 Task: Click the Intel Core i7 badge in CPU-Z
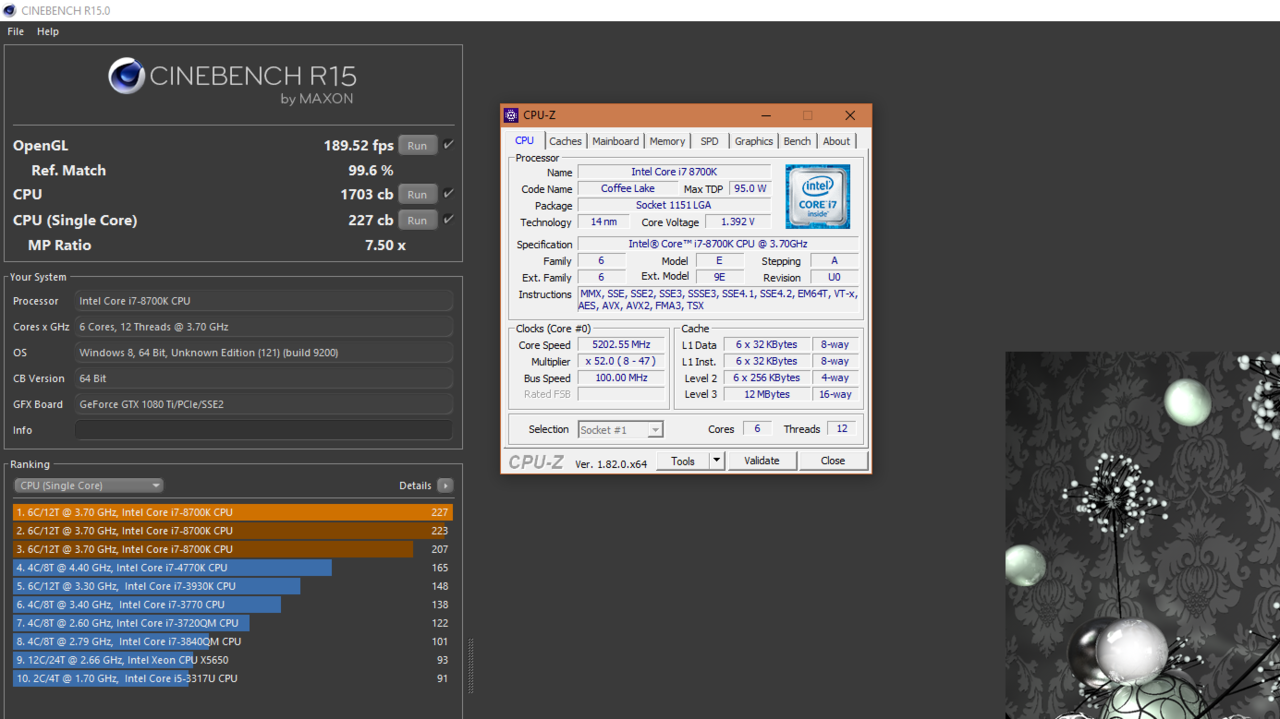tap(817, 196)
